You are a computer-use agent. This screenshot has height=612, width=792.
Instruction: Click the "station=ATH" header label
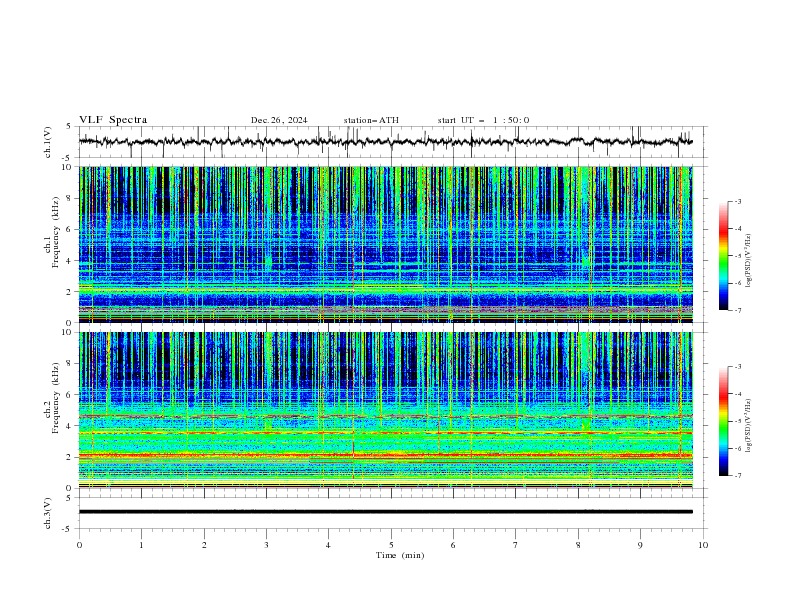click(x=371, y=120)
